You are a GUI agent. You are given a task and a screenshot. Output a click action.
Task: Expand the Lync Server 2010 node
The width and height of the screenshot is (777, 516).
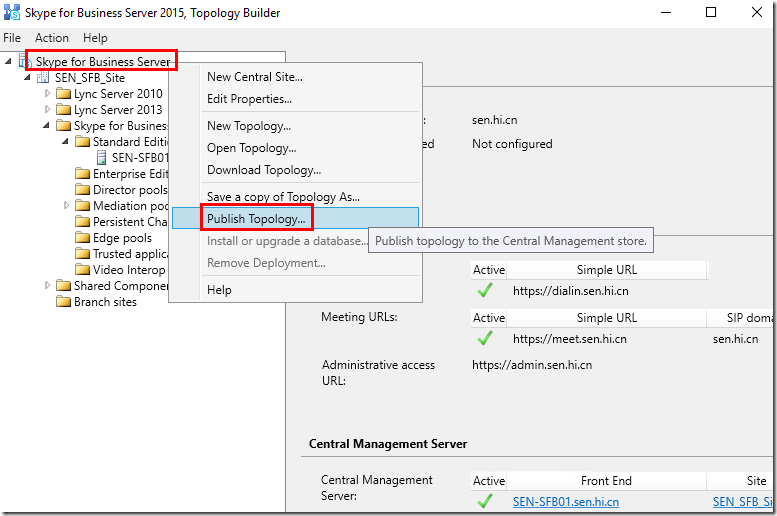click(47, 93)
